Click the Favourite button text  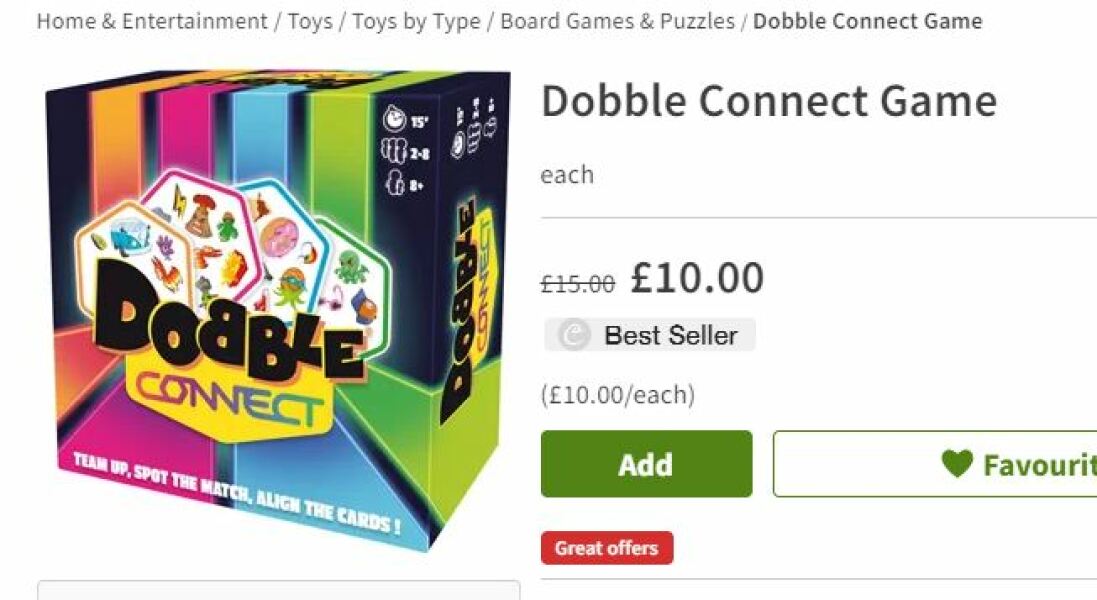coord(1040,464)
